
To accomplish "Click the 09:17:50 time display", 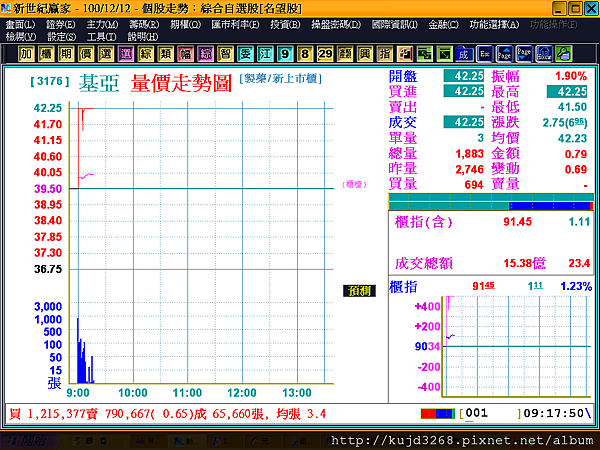I will pos(553,413).
